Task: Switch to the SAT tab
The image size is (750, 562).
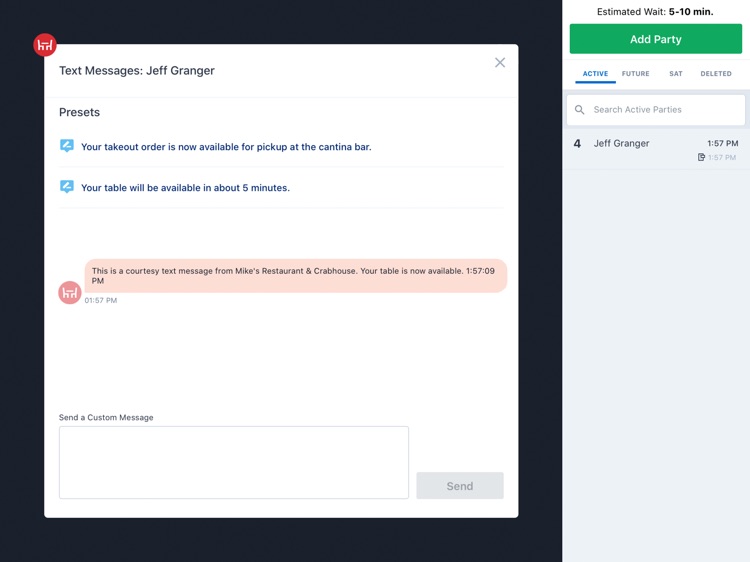Action: coord(676,74)
